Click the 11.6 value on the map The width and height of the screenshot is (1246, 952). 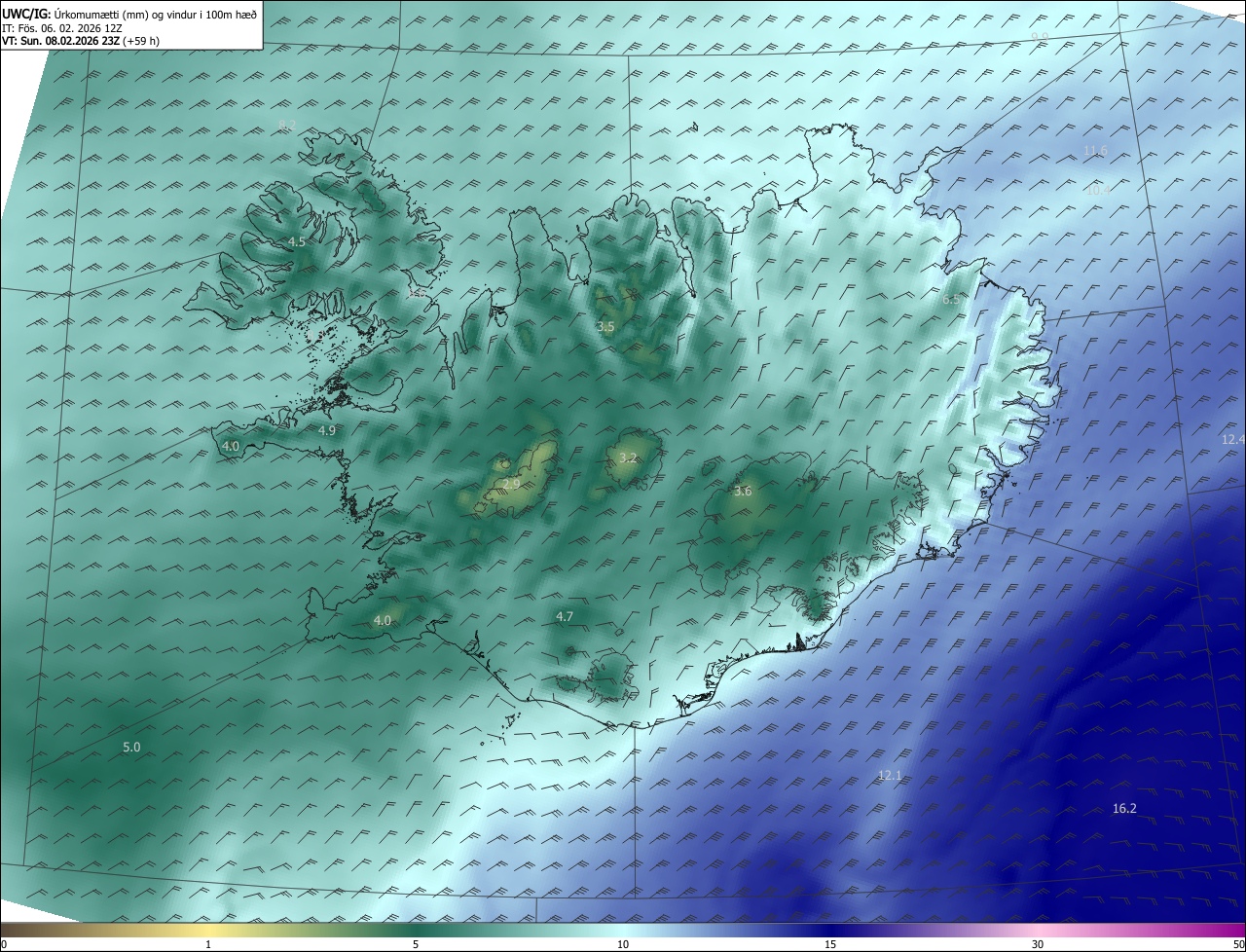[1095, 151]
